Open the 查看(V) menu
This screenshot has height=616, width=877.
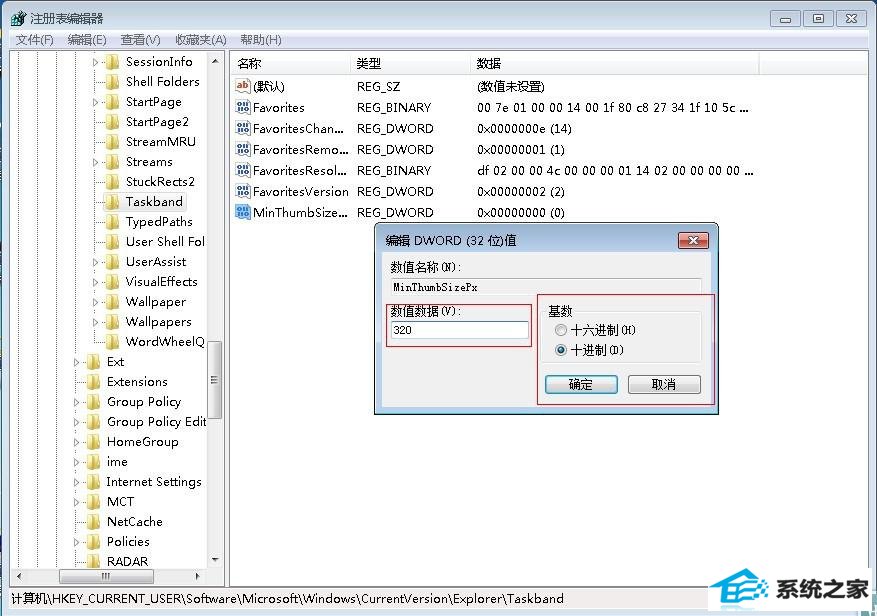[x=140, y=40]
